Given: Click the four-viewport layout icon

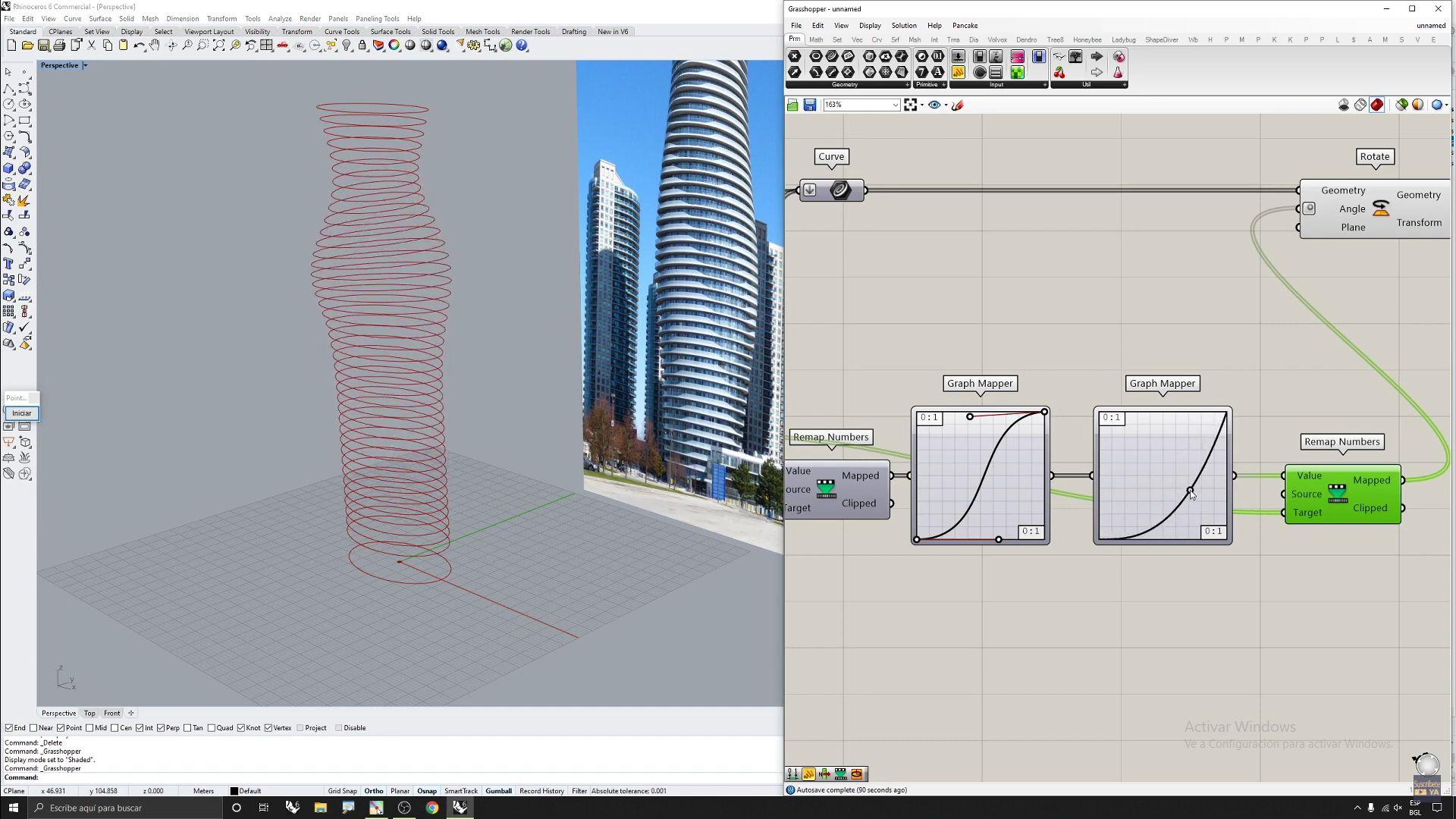Looking at the screenshot, I should coord(266,45).
